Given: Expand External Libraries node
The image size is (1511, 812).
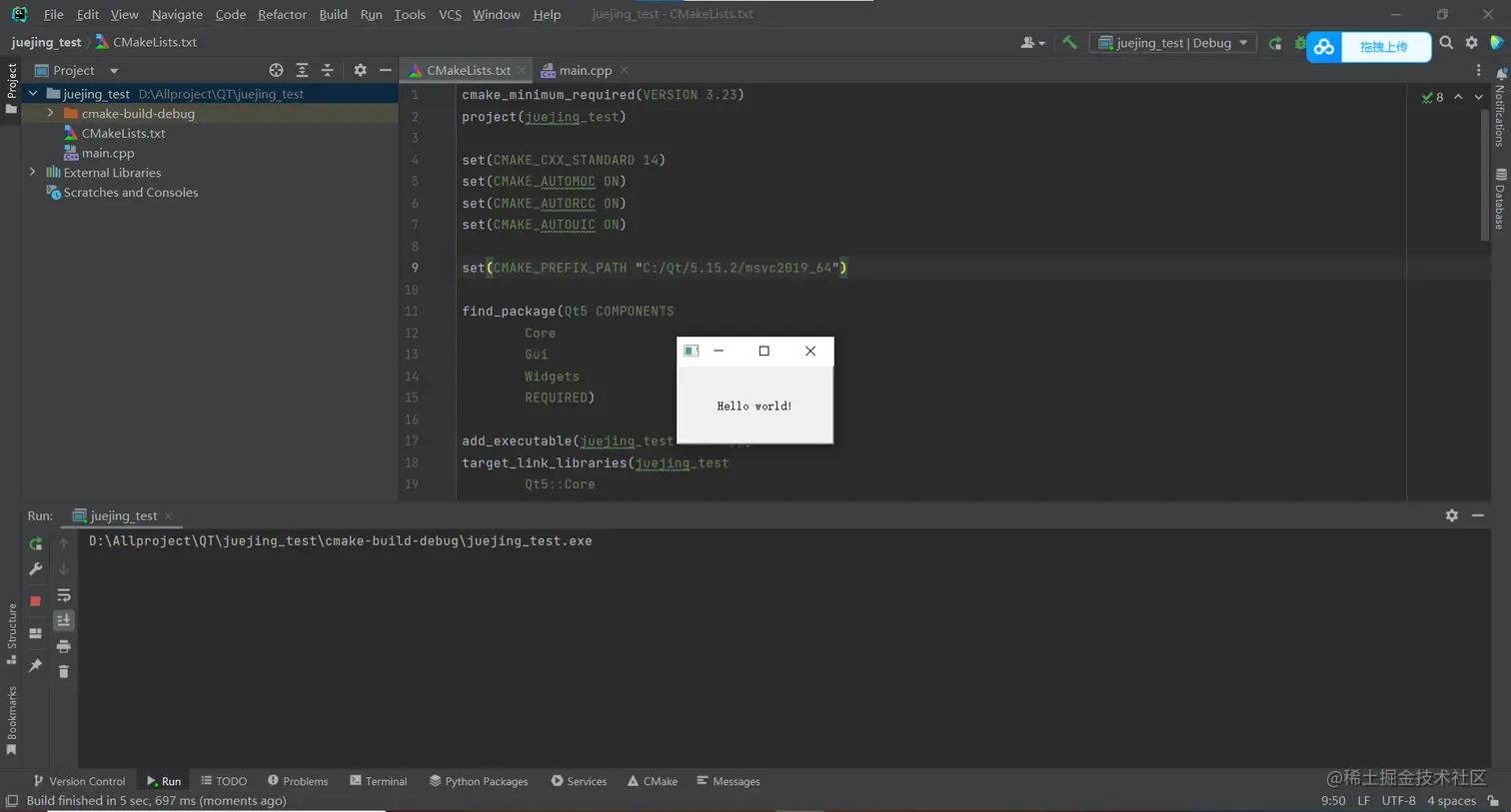Looking at the screenshot, I should tap(33, 173).
